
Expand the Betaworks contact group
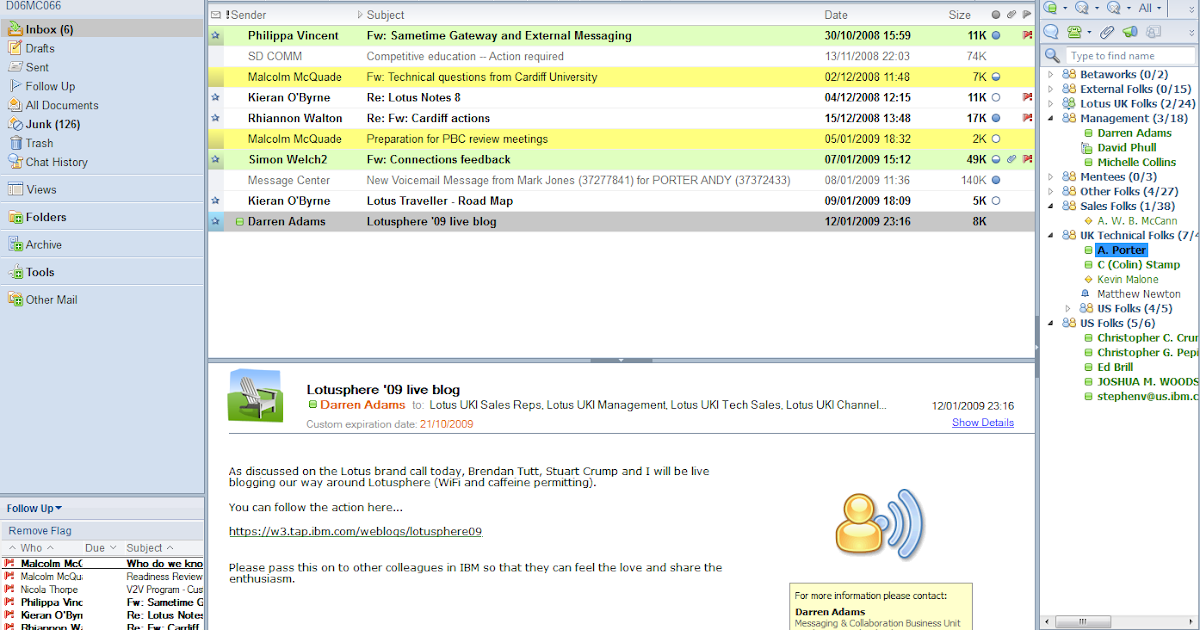(x=1051, y=73)
